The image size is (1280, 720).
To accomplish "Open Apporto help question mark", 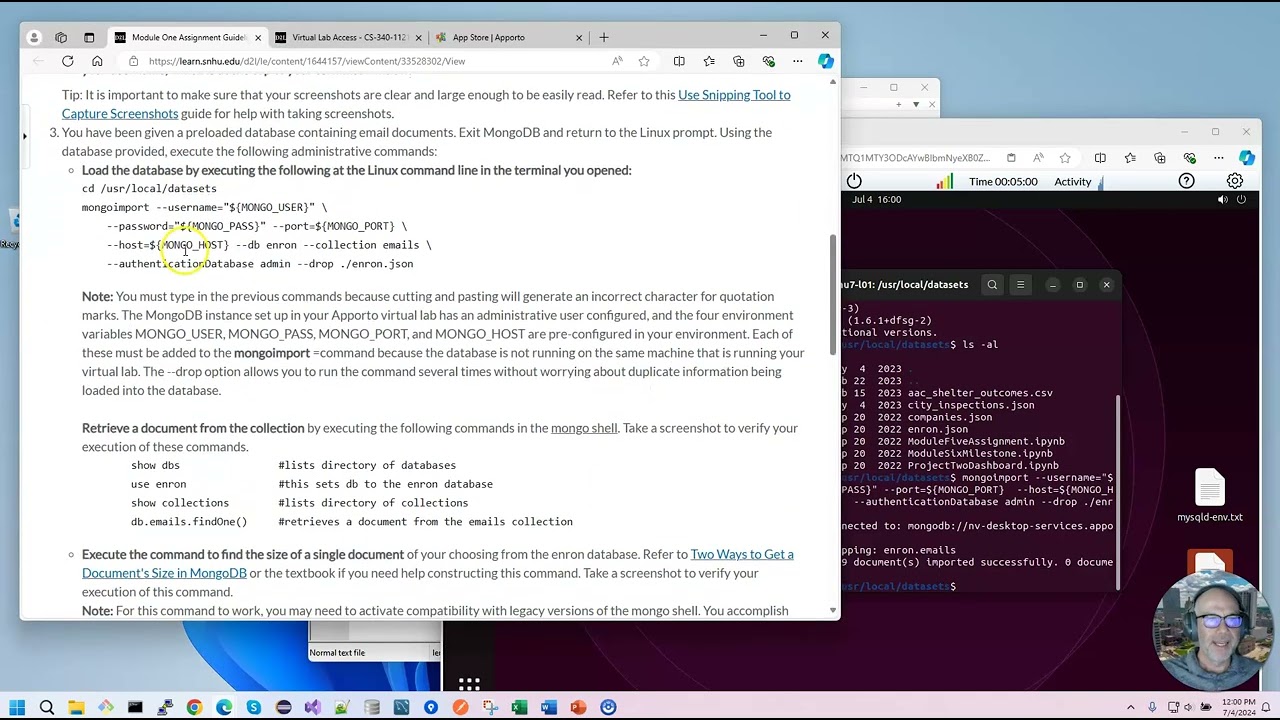I will coord(1186,181).
